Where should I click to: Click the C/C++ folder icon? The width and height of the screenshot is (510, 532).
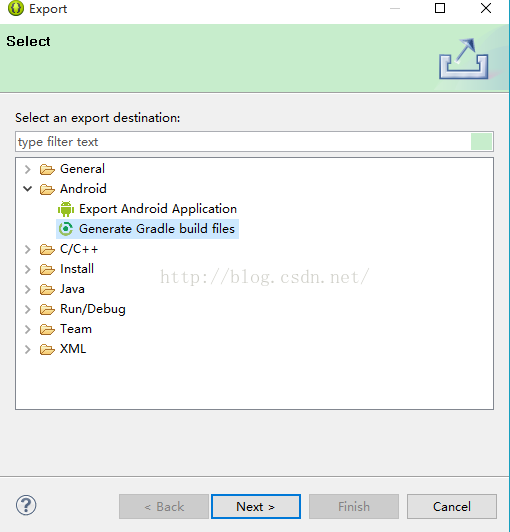pyautogui.click(x=47, y=249)
